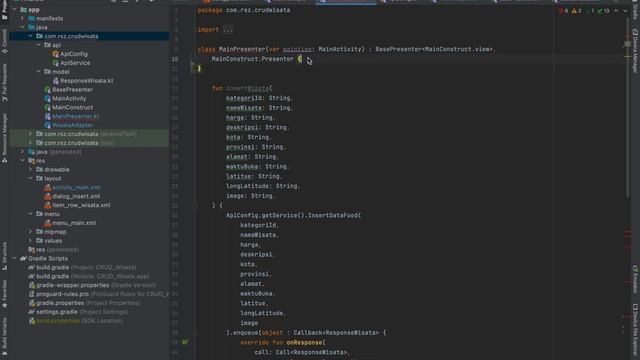Select the res (generated) folder row

click(x=89, y=249)
